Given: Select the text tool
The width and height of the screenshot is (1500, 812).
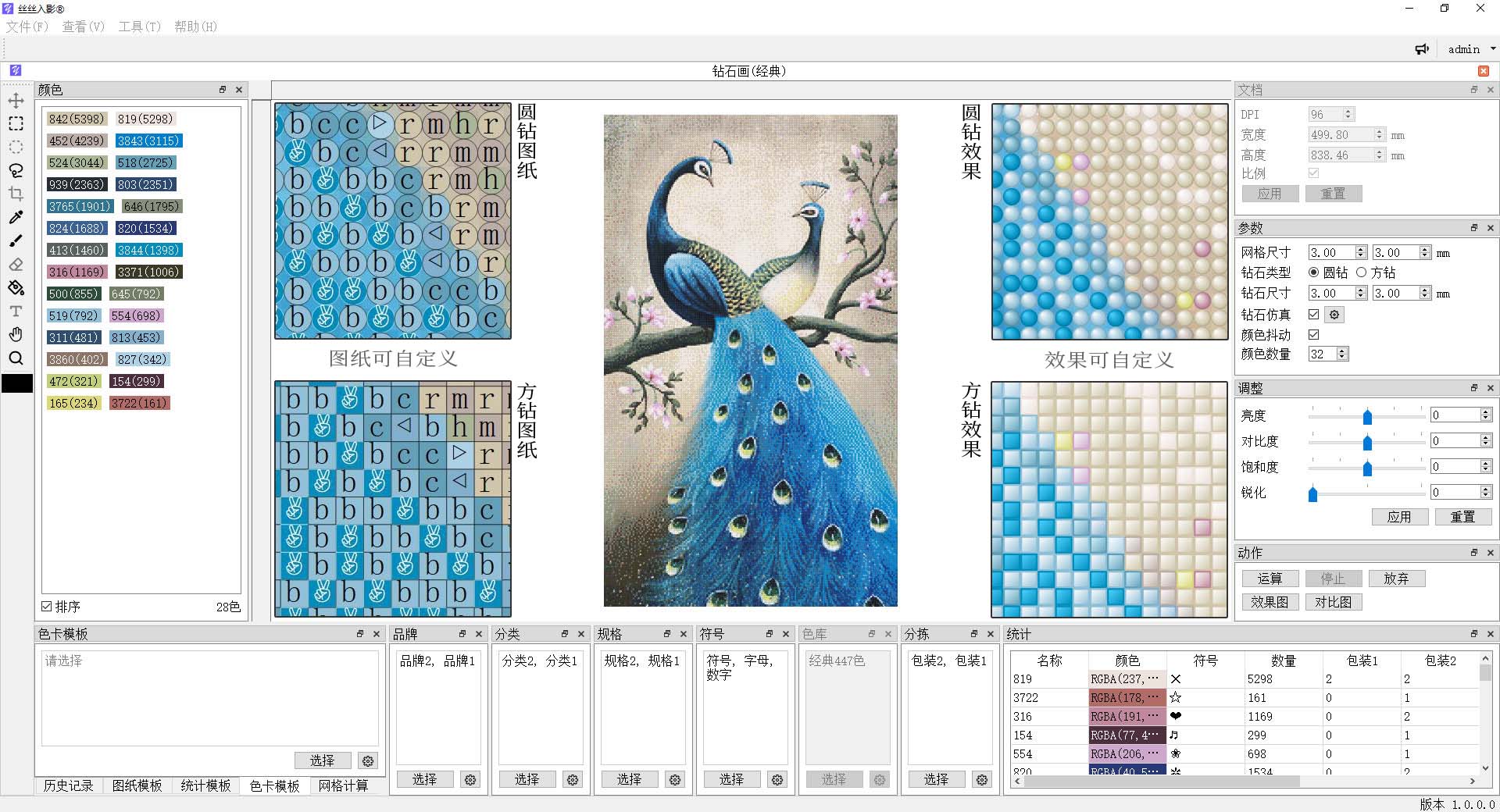Looking at the screenshot, I should [x=16, y=311].
